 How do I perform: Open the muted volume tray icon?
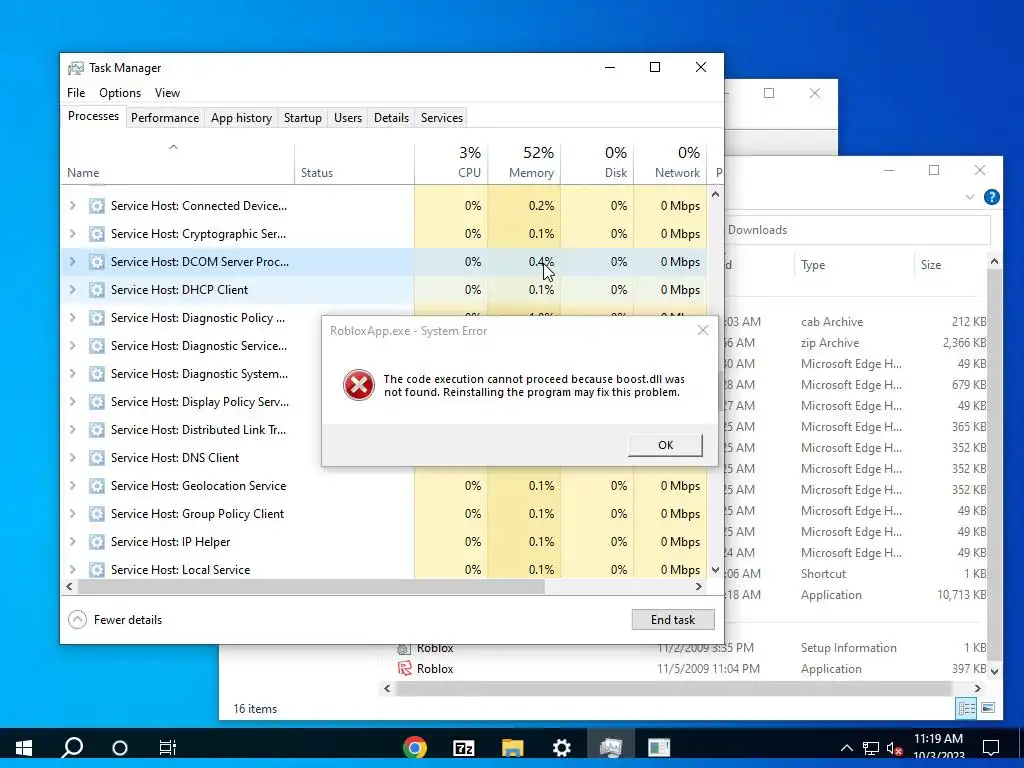[894, 748]
